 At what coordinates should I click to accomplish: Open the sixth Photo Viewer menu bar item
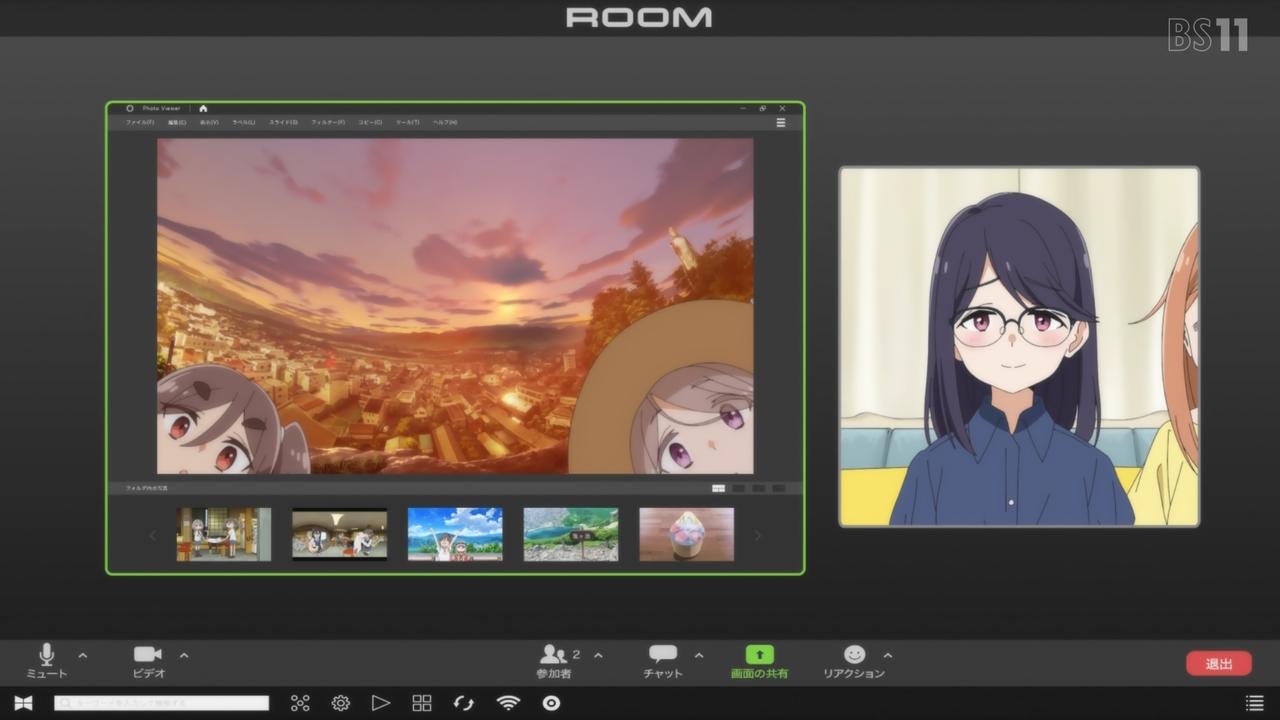[328, 122]
